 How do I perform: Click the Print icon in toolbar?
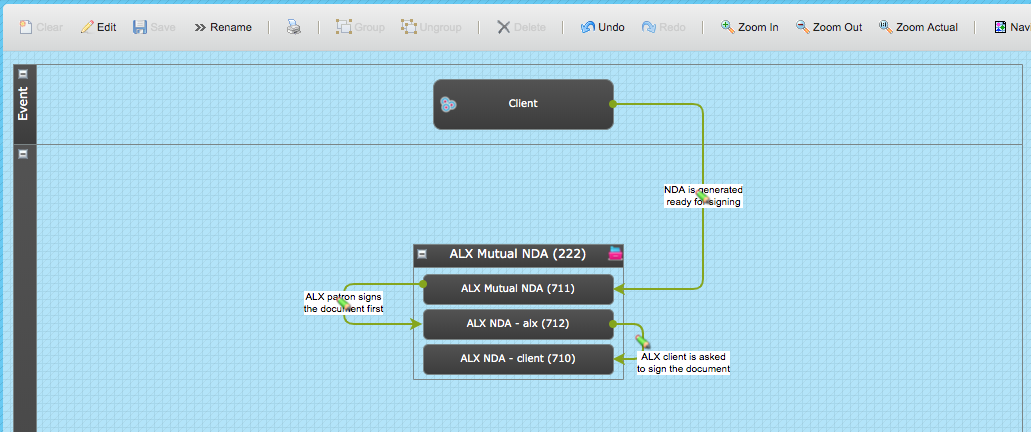293,27
